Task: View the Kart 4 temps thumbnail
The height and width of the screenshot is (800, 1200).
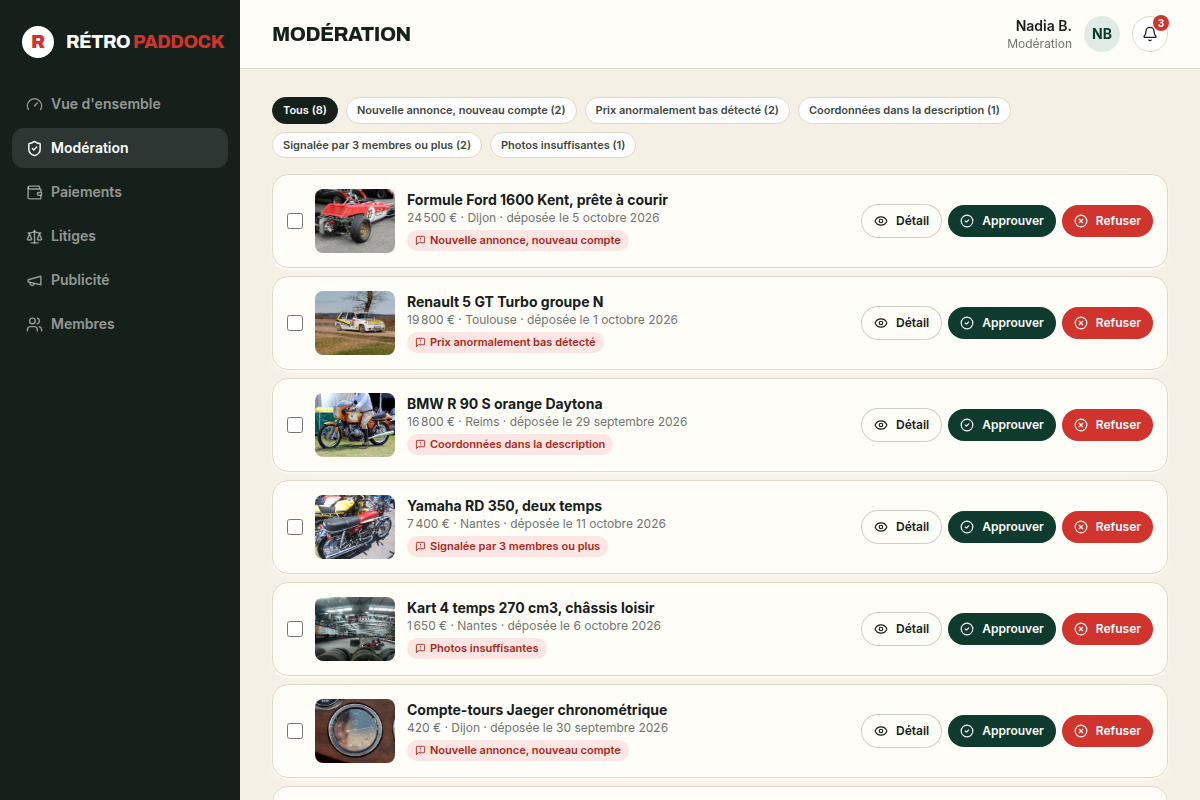Action: [355, 629]
